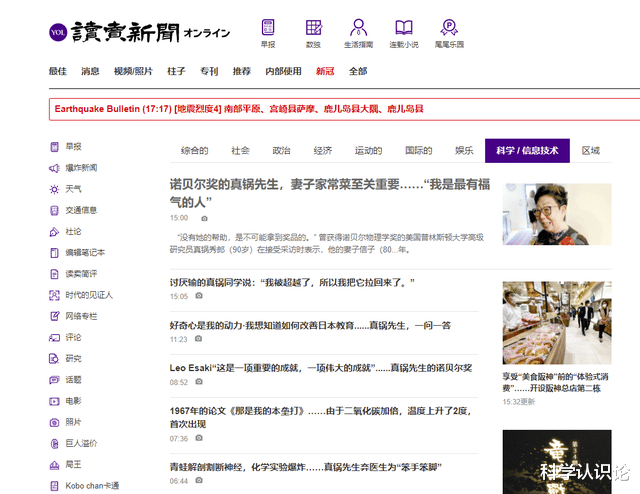Click the 天气 sun icon
This screenshot has height=494, width=640.
tap(54, 189)
